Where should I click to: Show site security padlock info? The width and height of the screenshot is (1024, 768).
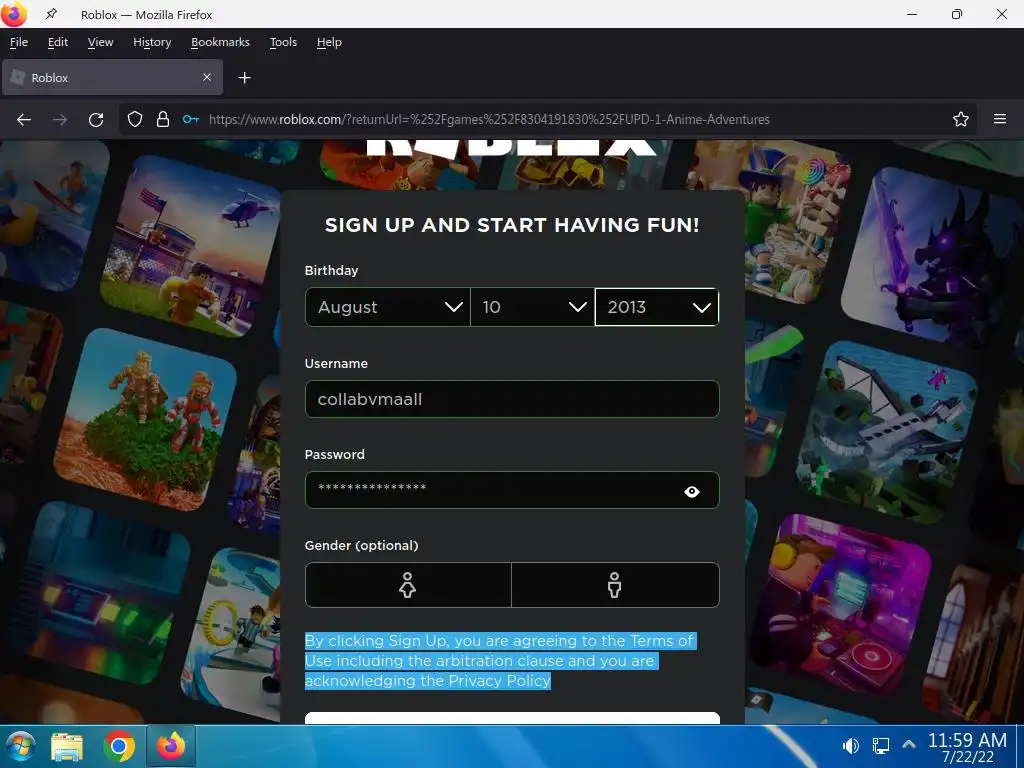click(163, 120)
